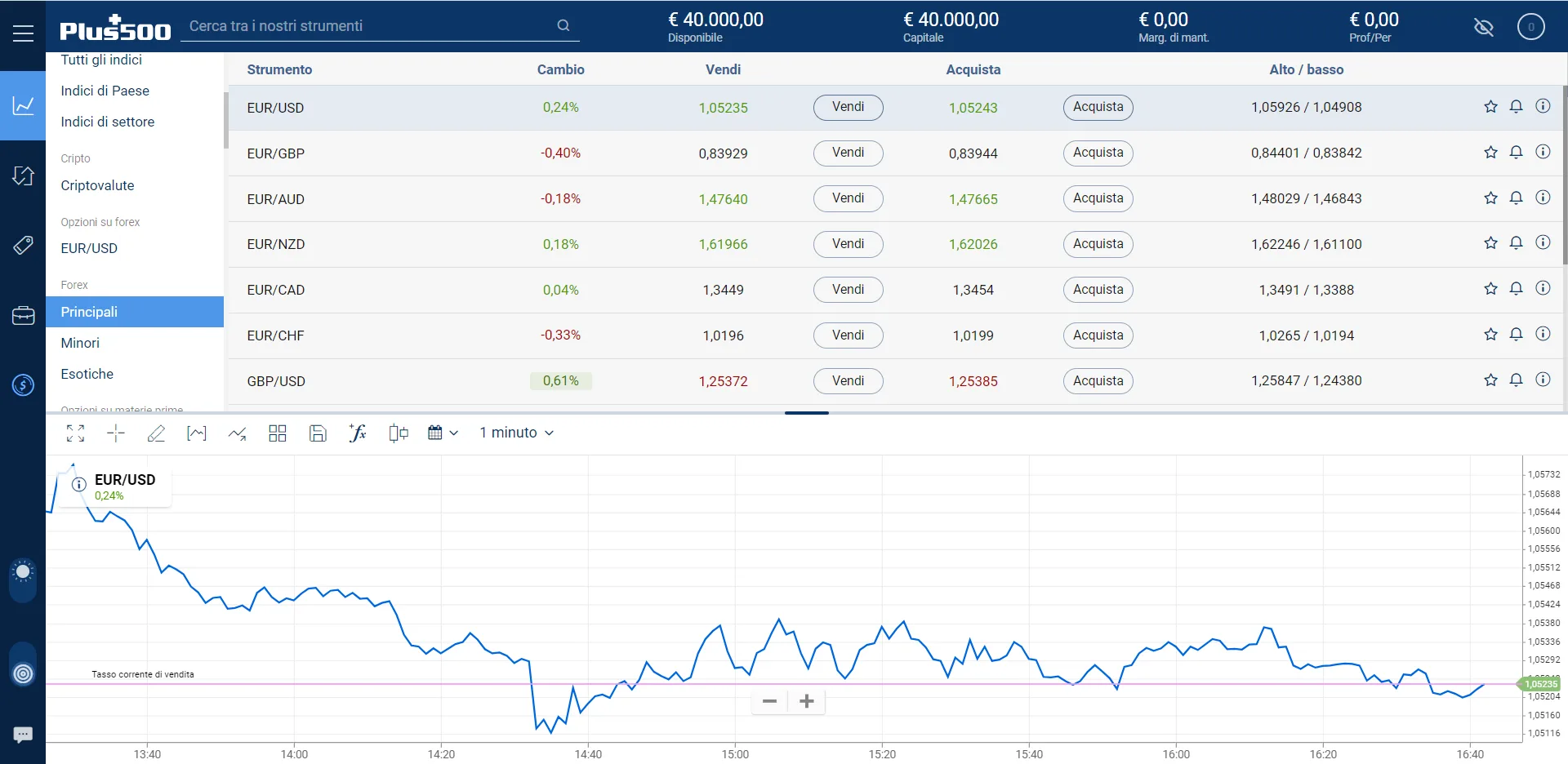Toggle hide balance eye icon
Viewport: 1568px width, 764px height.
[x=1483, y=27]
